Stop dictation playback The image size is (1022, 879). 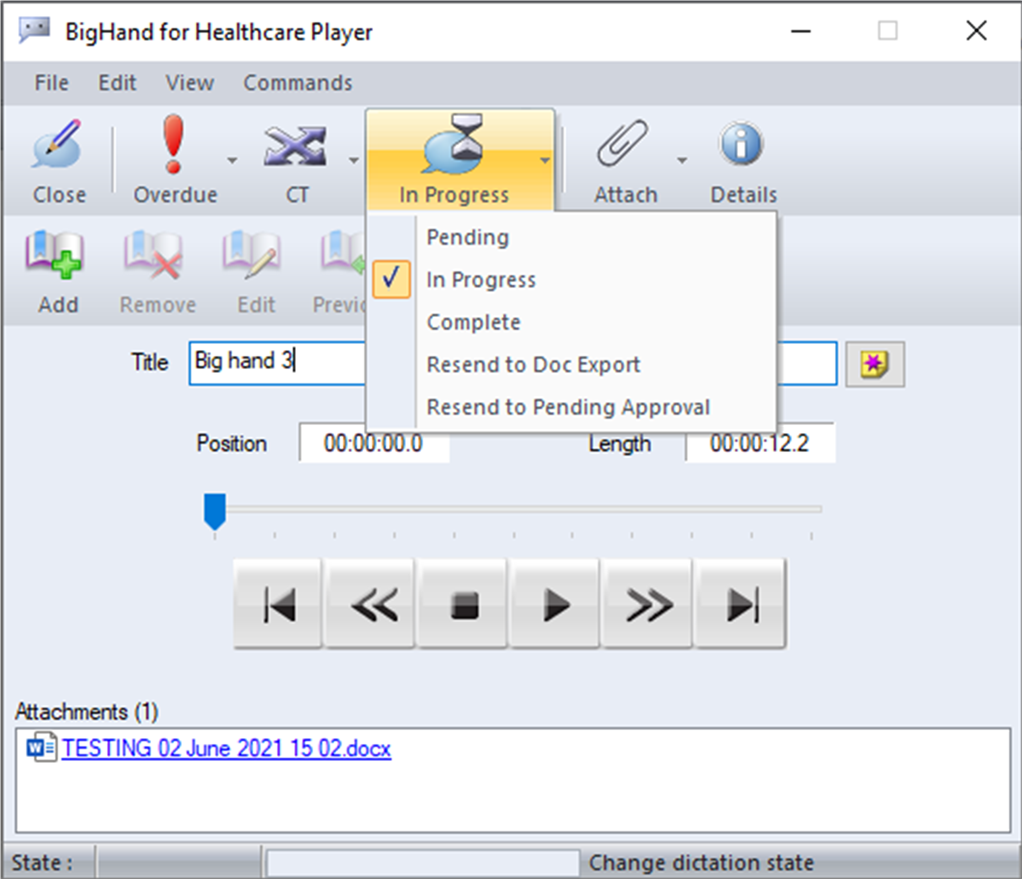tap(463, 603)
